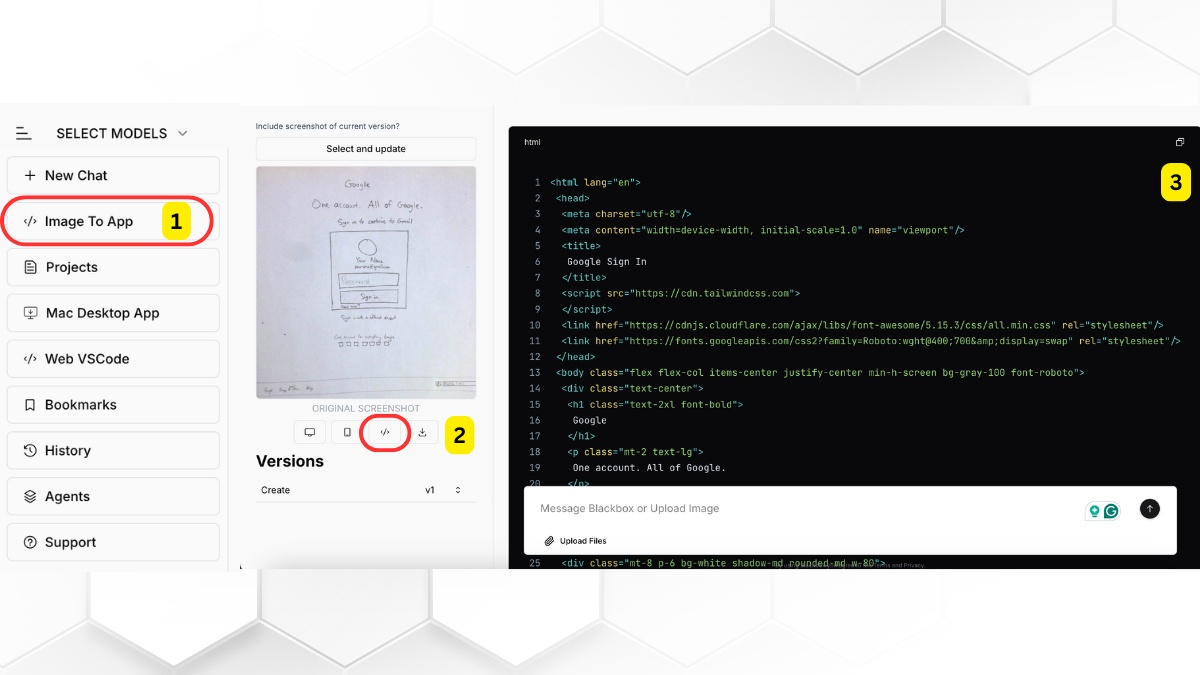The width and height of the screenshot is (1200, 675).
Task: Switch to mobile preview icon
Action: (x=347, y=432)
